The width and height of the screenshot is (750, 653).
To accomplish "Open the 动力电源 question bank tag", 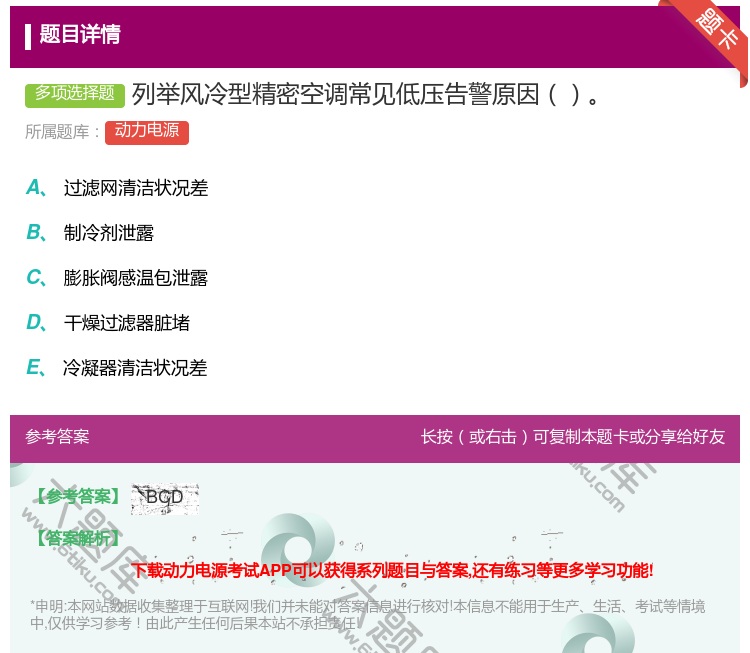I will click(x=147, y=132).
